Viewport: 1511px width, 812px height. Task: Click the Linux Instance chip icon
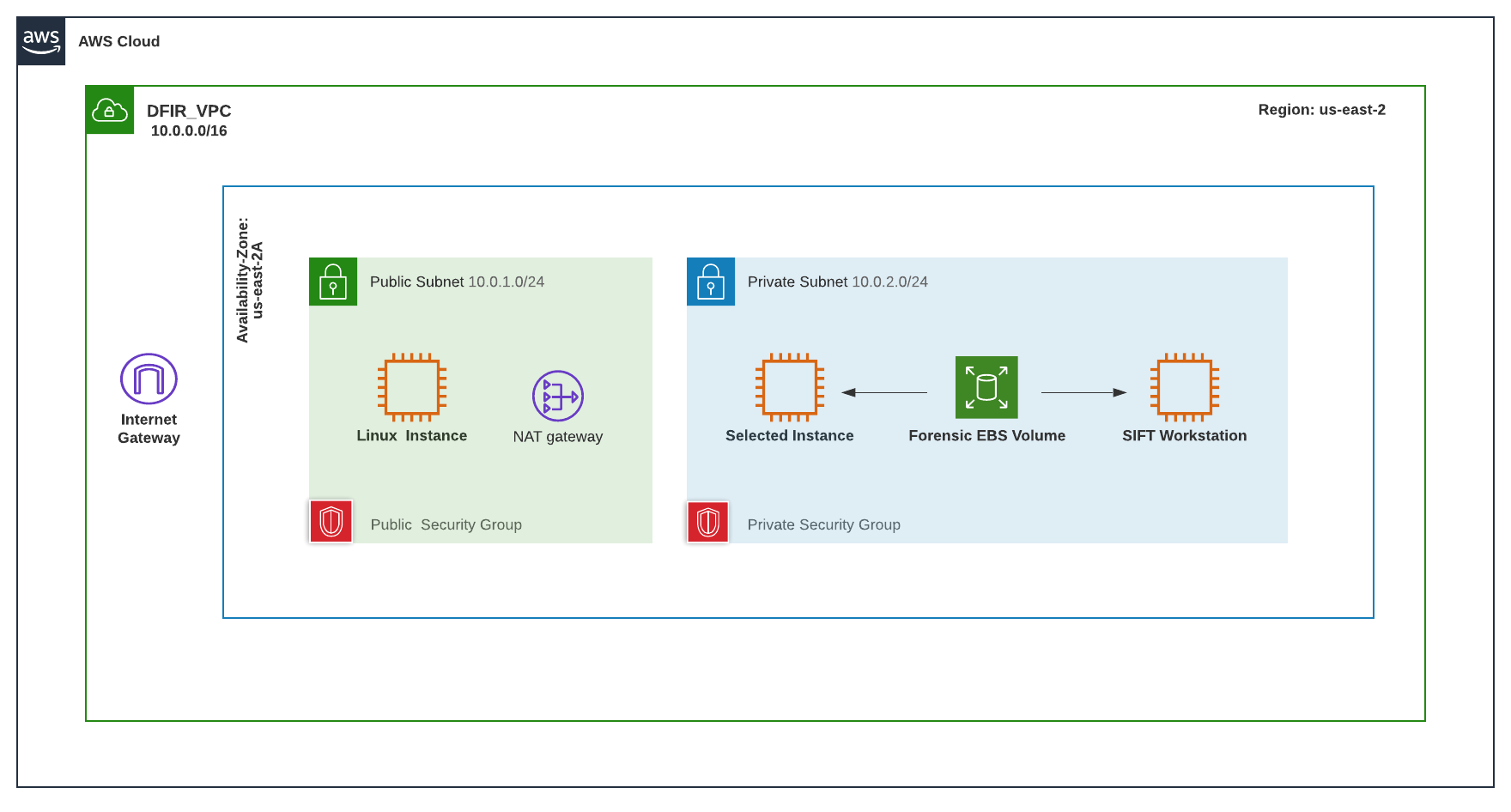point(412,387)
